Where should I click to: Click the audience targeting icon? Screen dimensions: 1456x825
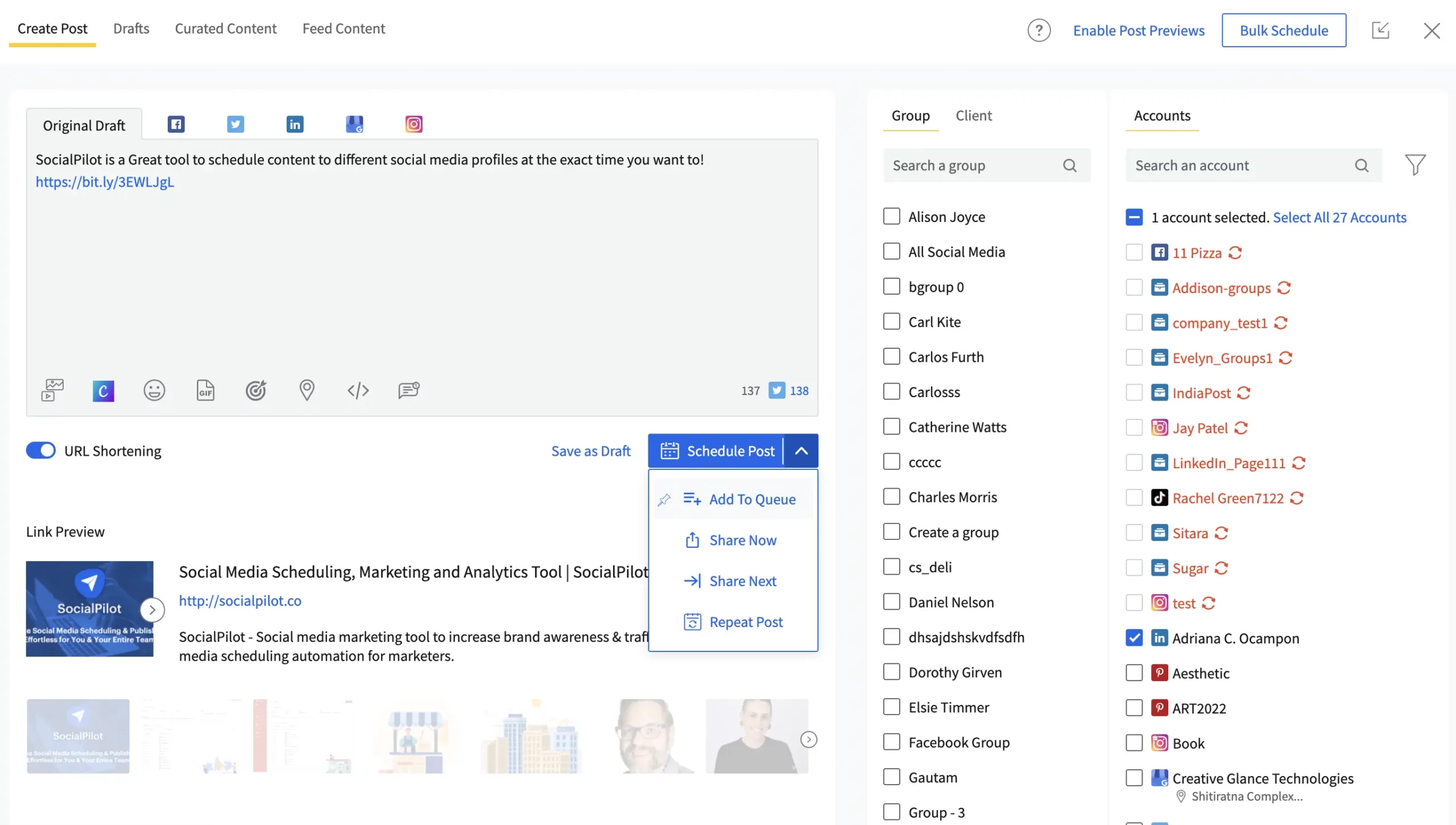tap(256, 390)
